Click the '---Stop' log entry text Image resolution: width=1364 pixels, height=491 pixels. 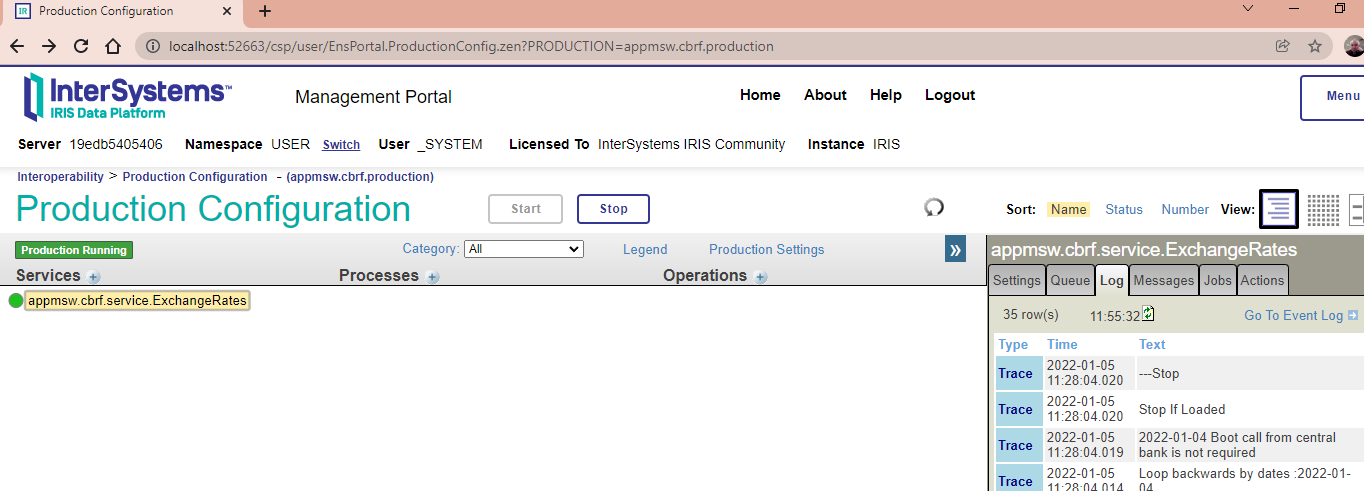point(1159,373)
